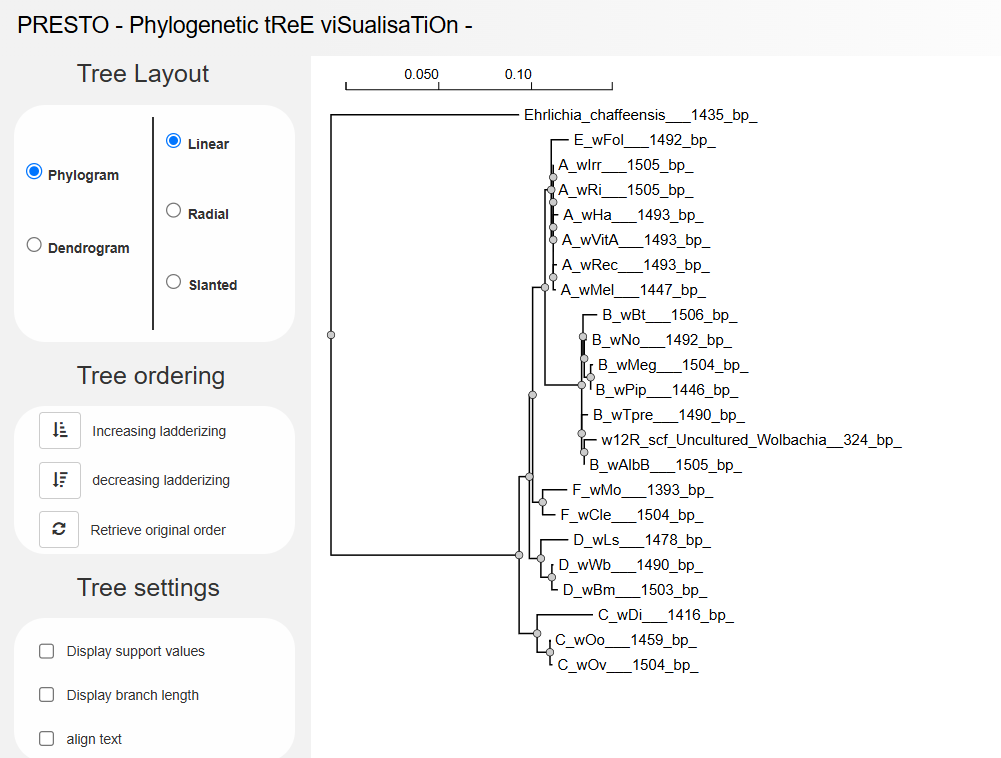Select the Phylogram radio button
This screenshot has width=1001, height=758.
click(x=34, y=172)
